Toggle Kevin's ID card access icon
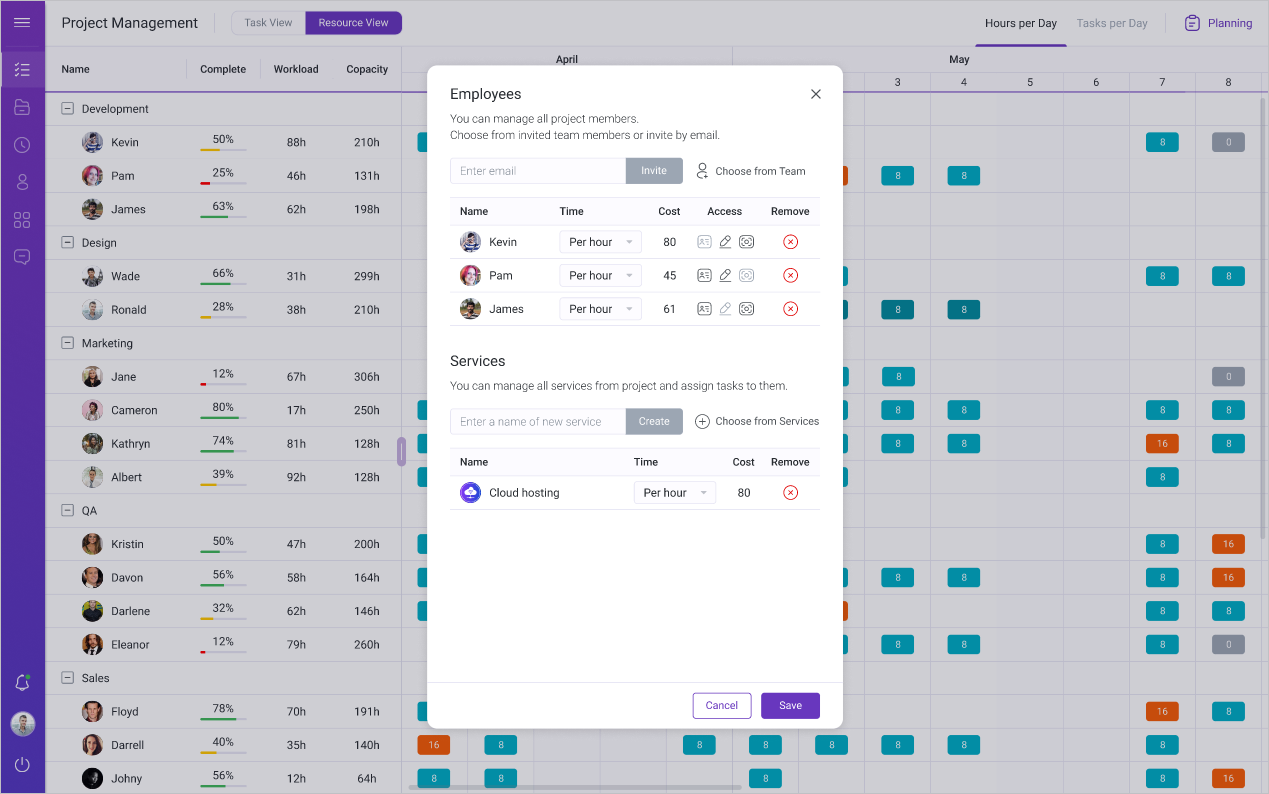 click(704, 242)
